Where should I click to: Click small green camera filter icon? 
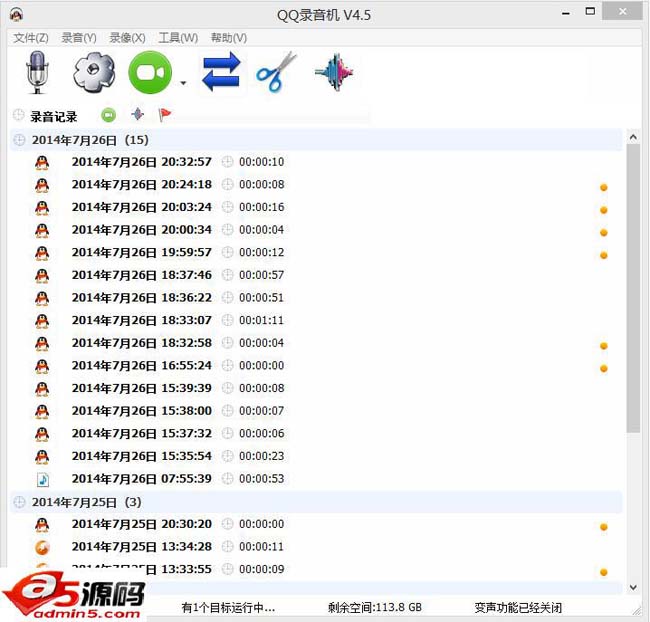[x=109, y=115]
